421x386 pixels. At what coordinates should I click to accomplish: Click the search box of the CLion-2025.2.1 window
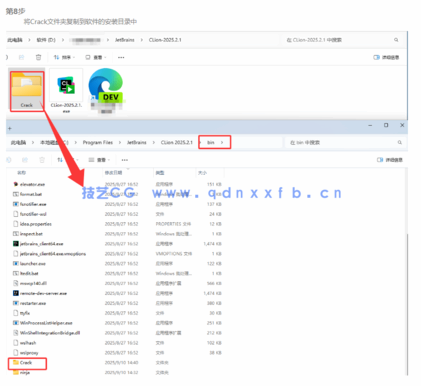343,40
